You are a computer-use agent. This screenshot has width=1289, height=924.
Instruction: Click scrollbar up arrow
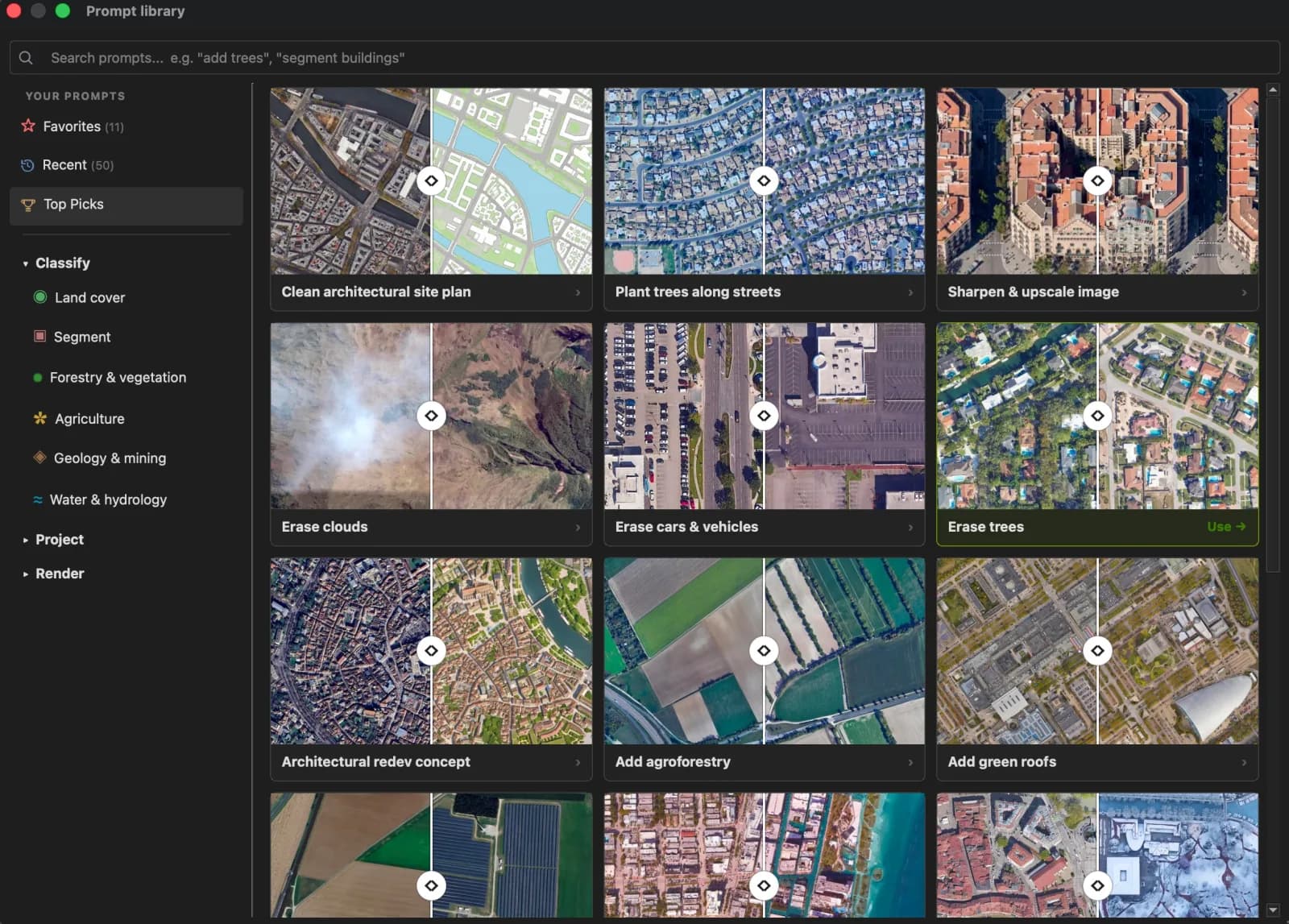[x=1273, y=90]
